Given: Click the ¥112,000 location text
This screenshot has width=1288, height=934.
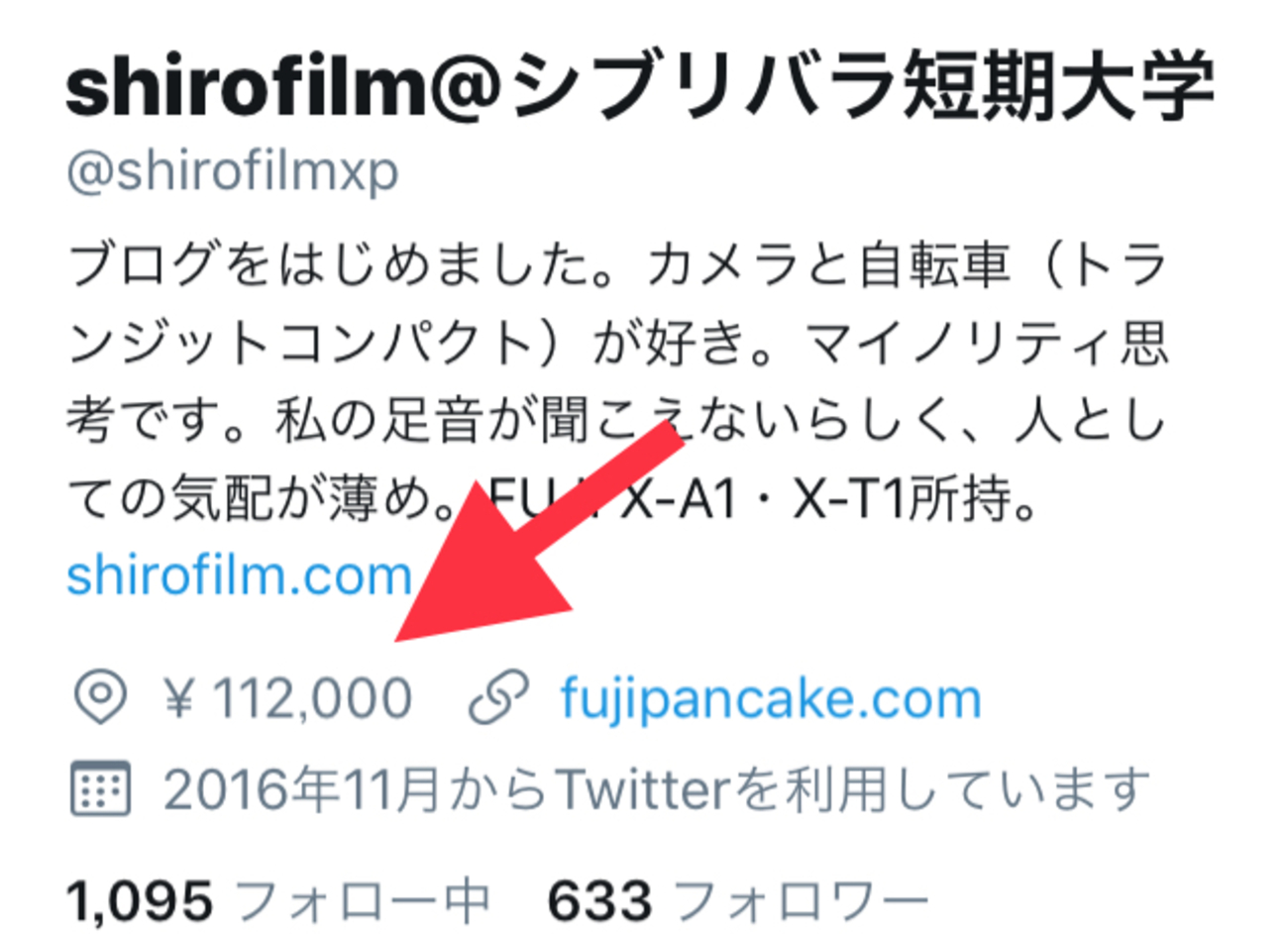Looking at the screenshot, I should pyautogui.click(x=287, y=698).
